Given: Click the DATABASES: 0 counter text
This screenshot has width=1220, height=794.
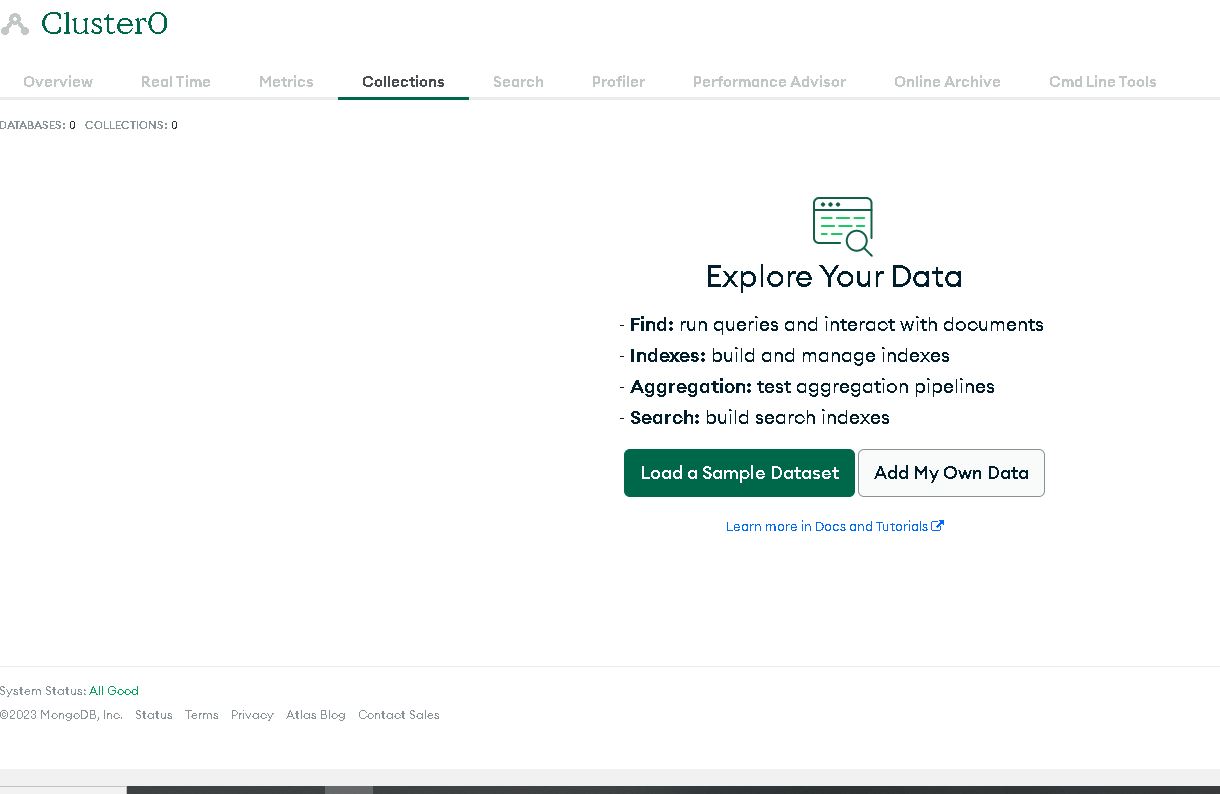Looking at the screenshot, I should pyautogui.click(x=38, y=125).
